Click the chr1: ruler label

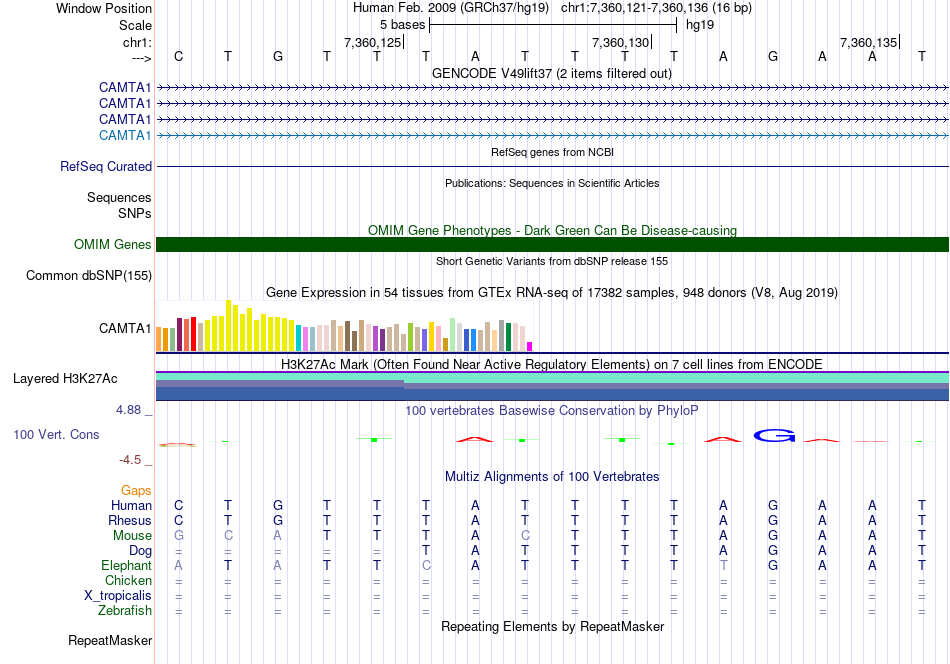tap(137, 42)
